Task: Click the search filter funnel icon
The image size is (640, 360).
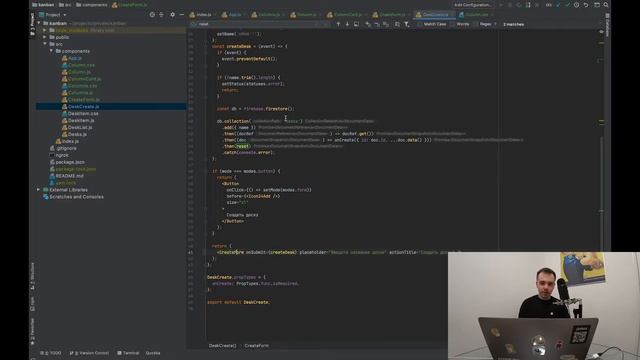Action: tap(407, 24)
